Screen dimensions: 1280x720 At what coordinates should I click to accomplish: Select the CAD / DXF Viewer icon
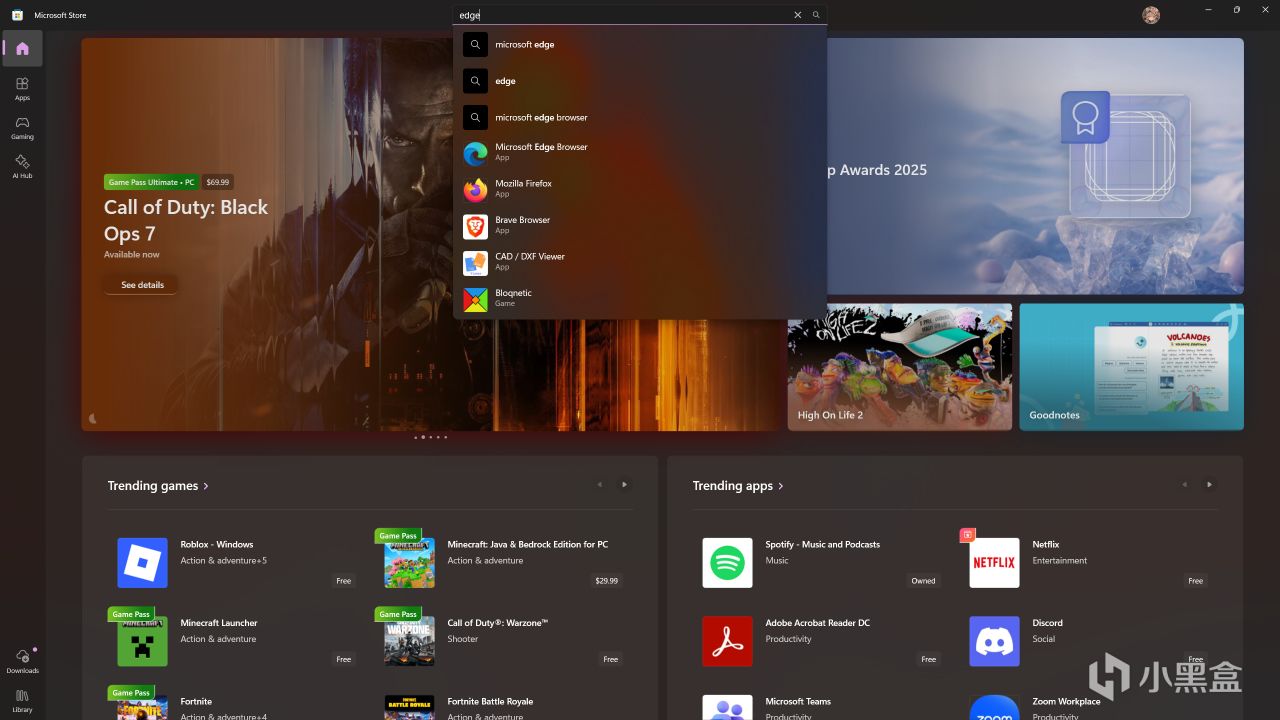(x=475, y=263)
